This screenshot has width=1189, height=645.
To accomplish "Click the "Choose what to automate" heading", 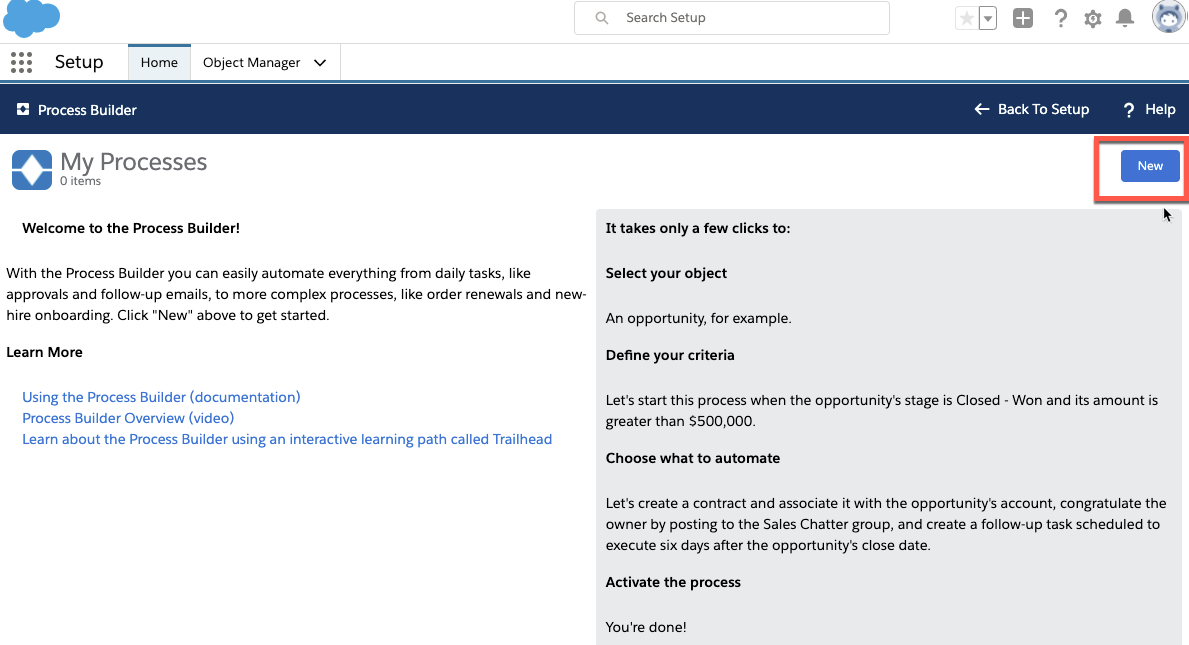I will [693, 459].
